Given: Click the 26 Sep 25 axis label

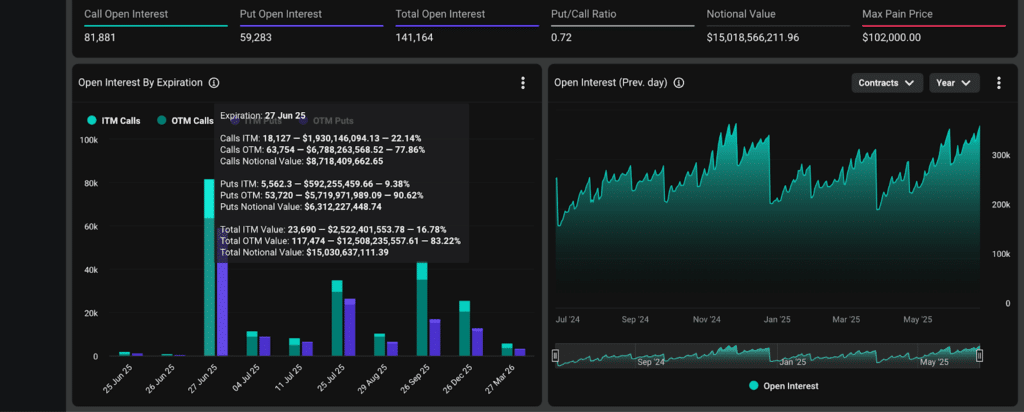Looking at the screenshot, I should [x=415, y=377].
